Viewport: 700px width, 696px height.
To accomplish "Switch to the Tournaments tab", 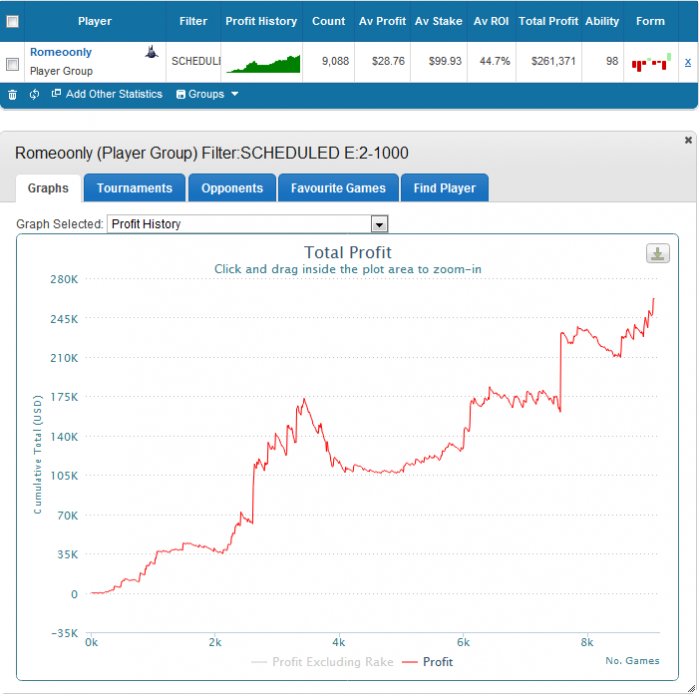I will pyautogui.click(x=134, y=188).
